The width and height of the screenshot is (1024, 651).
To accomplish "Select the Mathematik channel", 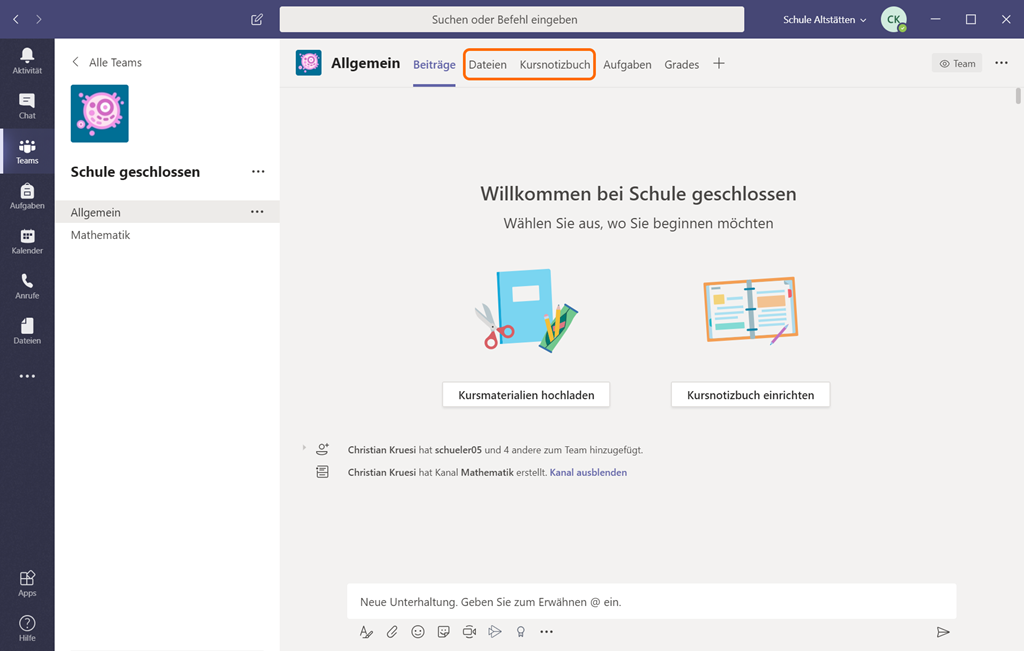I will coord(101,235).
